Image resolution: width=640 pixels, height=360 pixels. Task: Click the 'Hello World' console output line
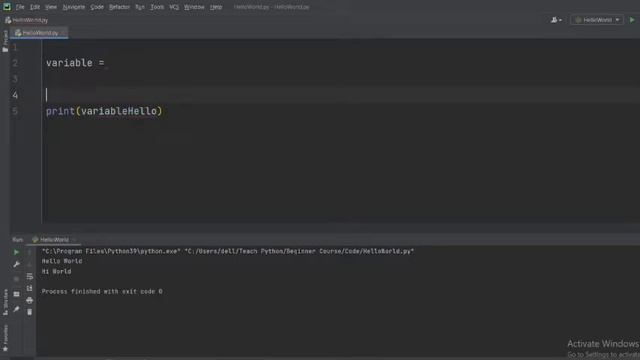pos(62,261)
